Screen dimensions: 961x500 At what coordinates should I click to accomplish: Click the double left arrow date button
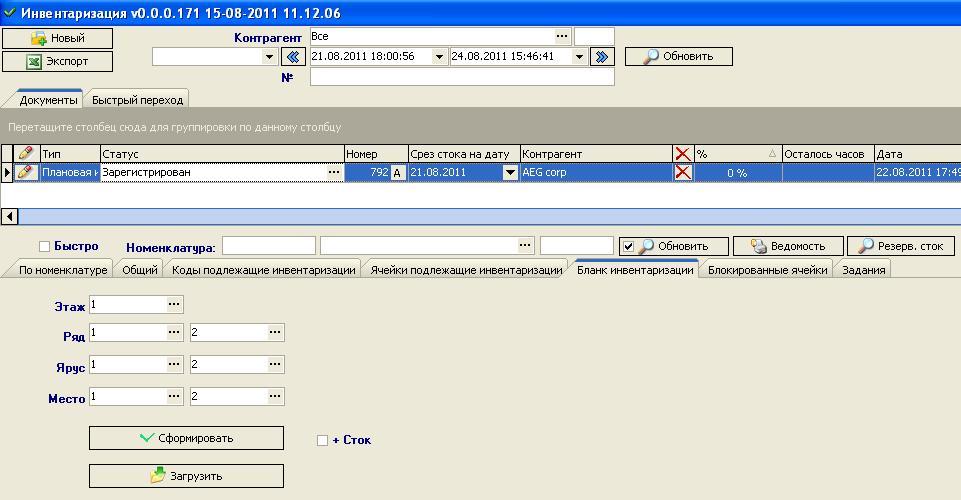tap(293, 57)
